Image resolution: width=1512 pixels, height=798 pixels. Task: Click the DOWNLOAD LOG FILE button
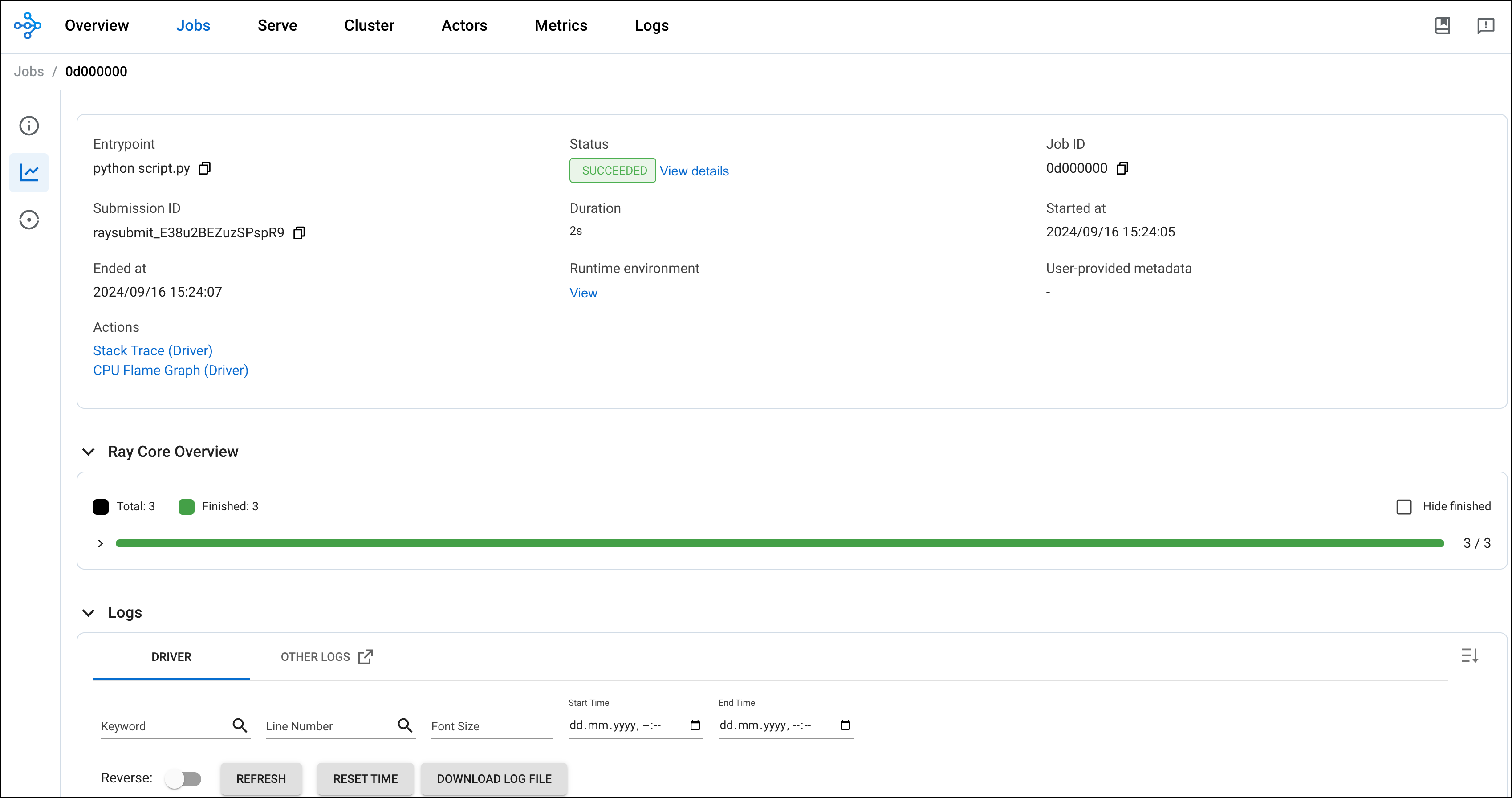[494, 778]
